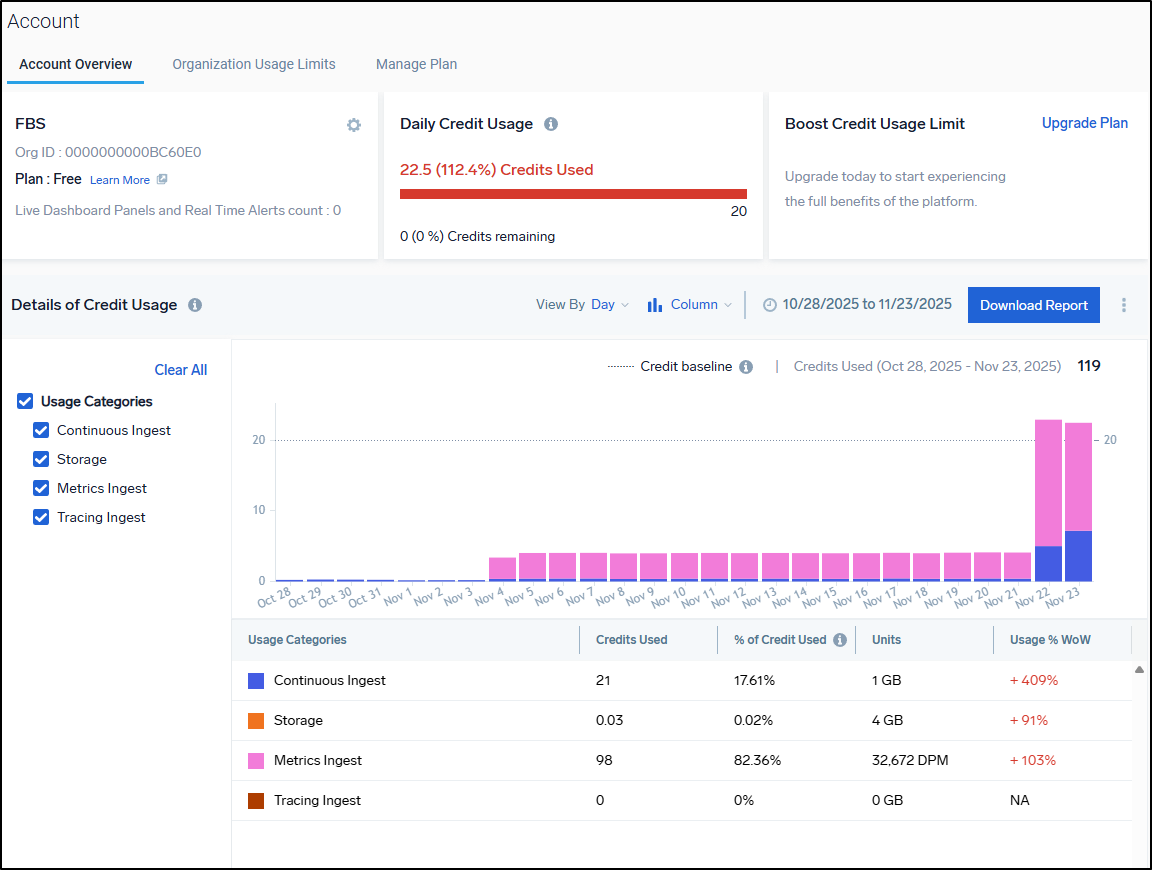This screenshot has width=1152, height=870.
Task: Switch to Organization Usage Limits tab
Action: coord(254,64)
